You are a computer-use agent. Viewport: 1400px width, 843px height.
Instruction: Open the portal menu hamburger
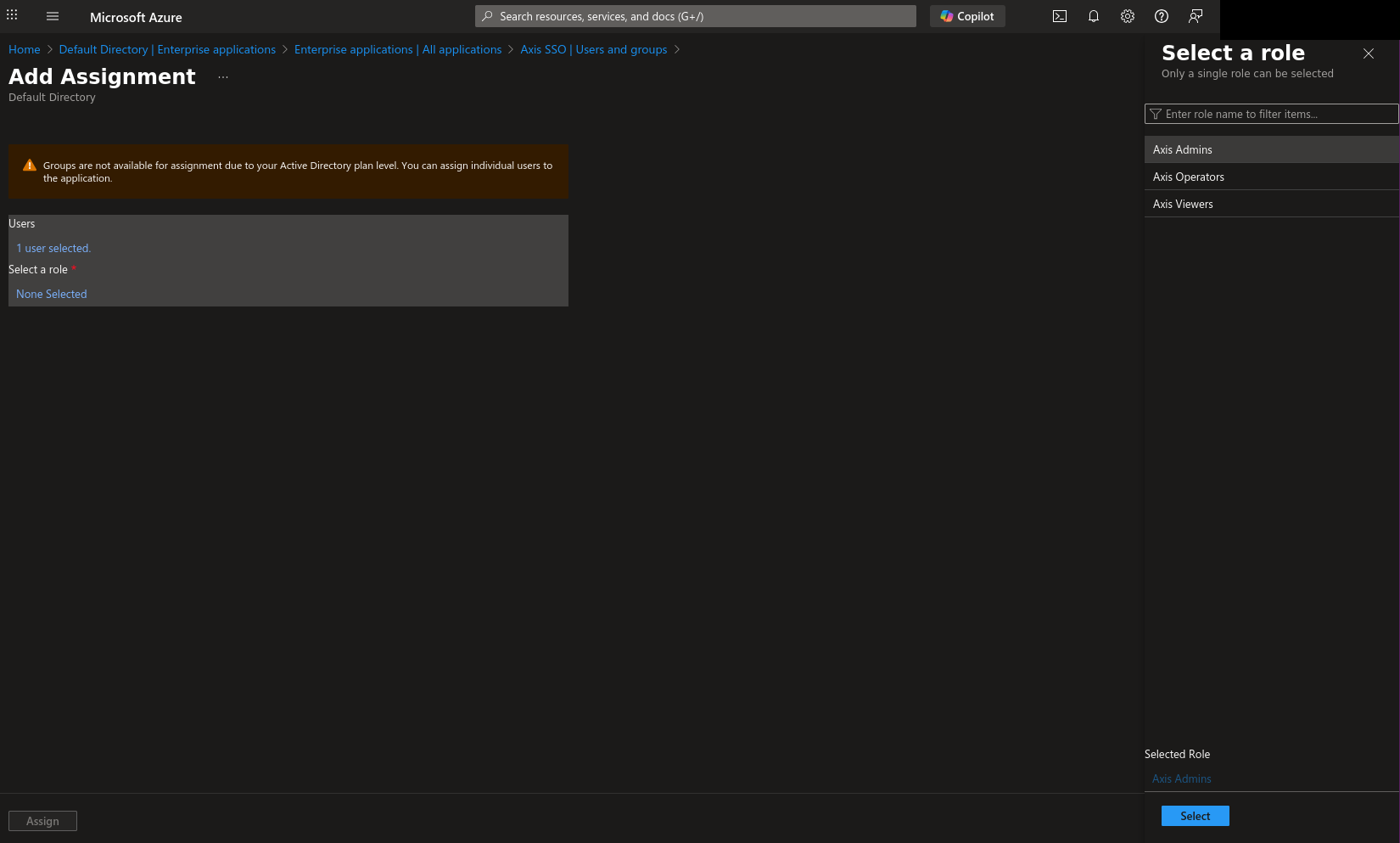(53, 16)
